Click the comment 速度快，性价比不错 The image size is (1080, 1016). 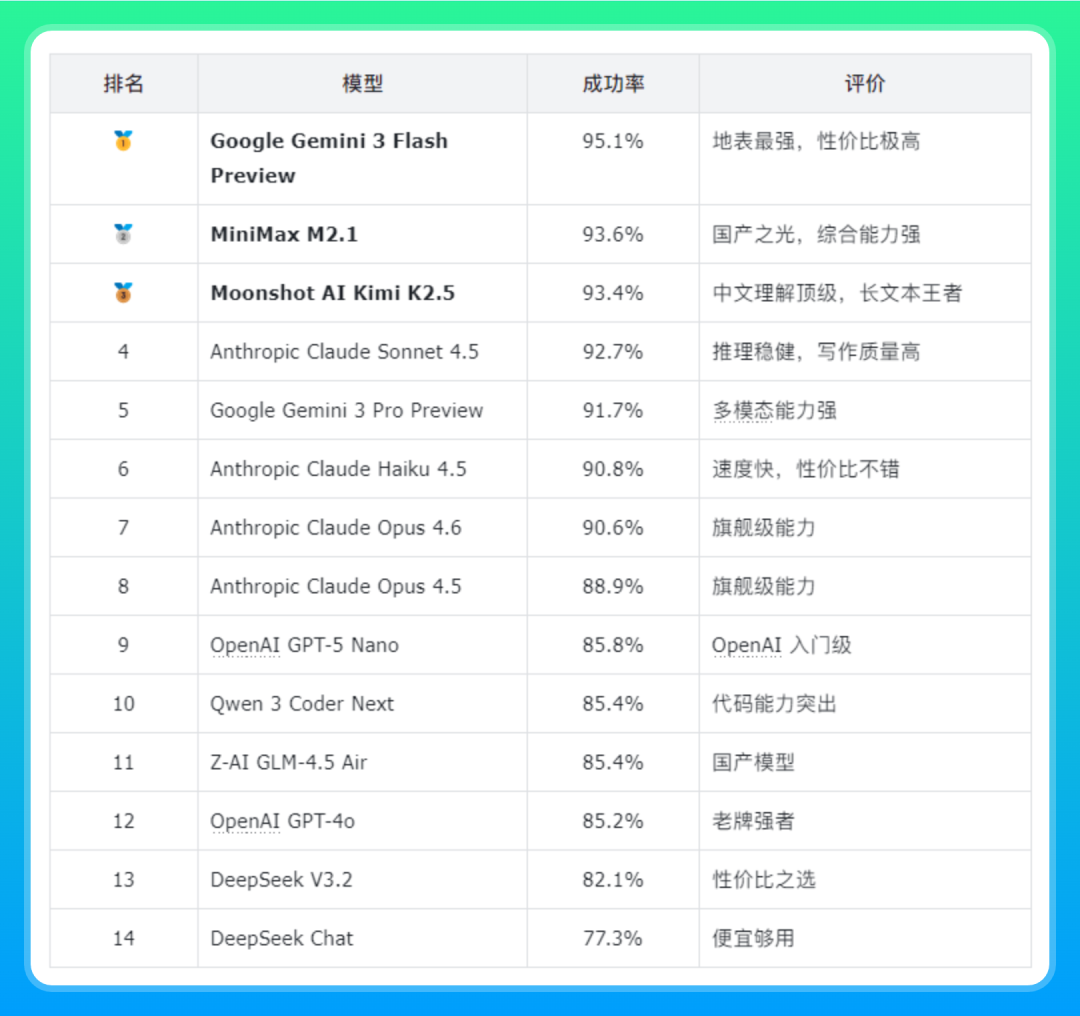806,469
